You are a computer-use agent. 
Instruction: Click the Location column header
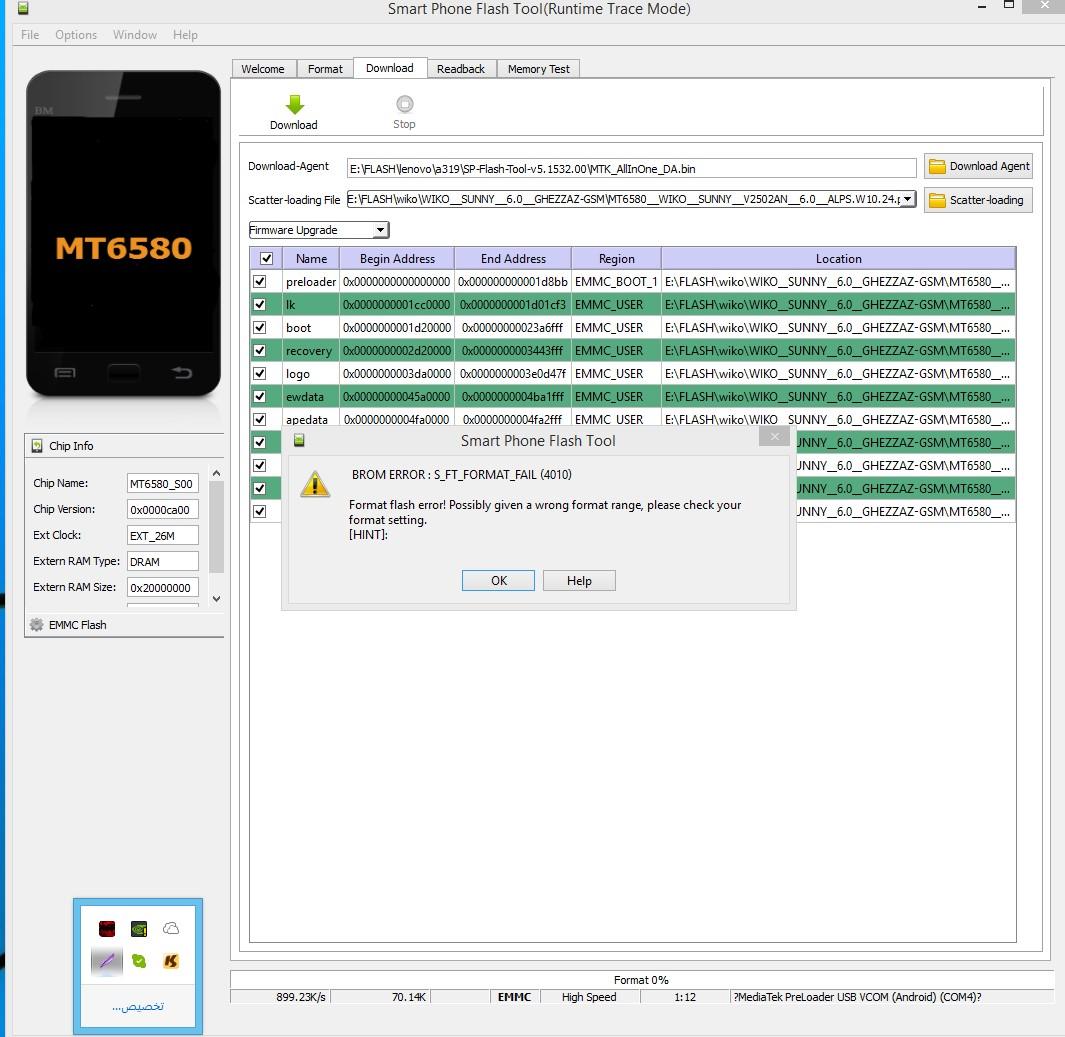(838, 259)
